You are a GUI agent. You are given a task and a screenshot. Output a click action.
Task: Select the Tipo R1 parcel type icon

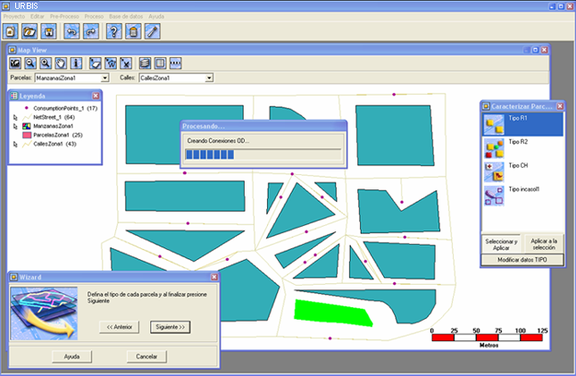[494, 124]
